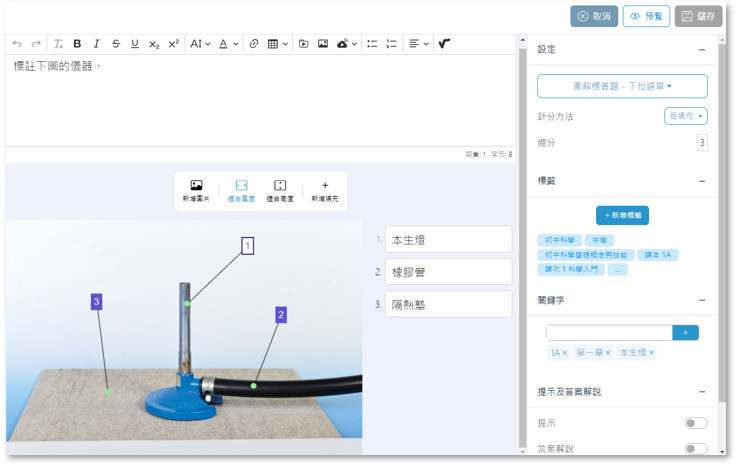Click the math formula square-root icon

click(444, 44)
